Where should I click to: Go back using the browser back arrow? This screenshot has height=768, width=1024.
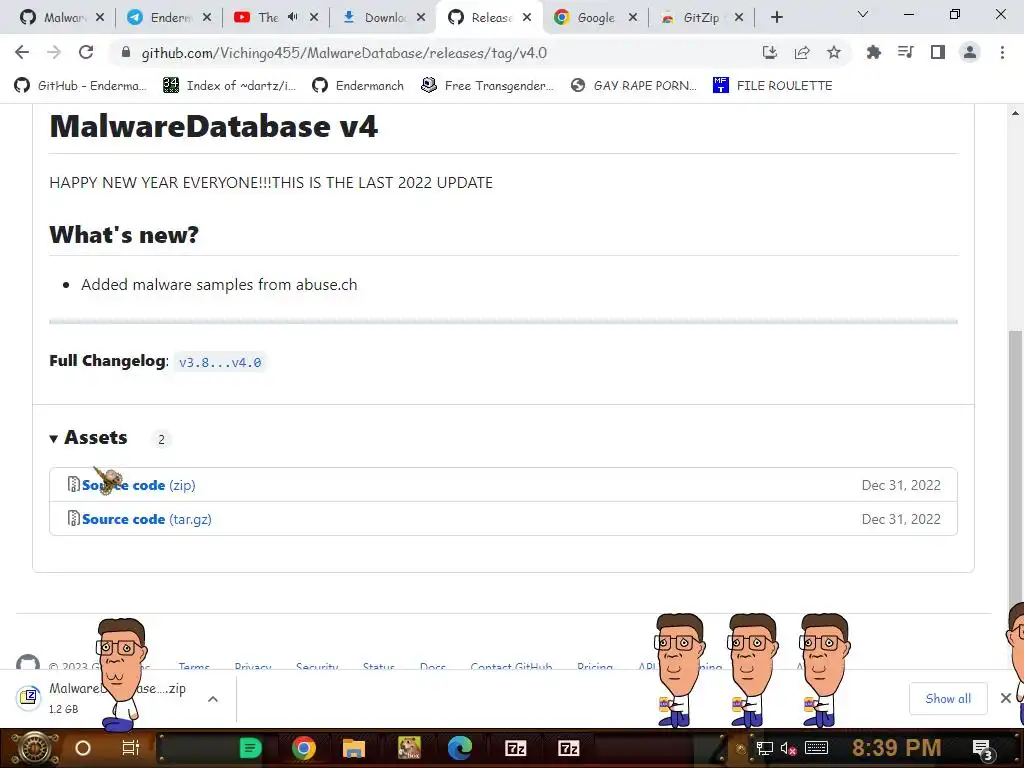pyautogui.click(x=22, y=52)
